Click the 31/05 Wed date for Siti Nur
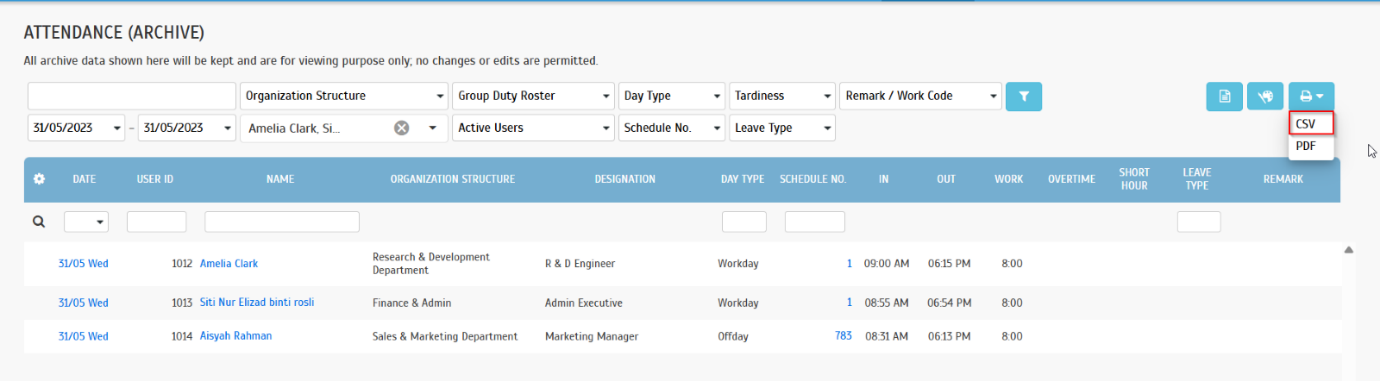 tap(83, 303)
